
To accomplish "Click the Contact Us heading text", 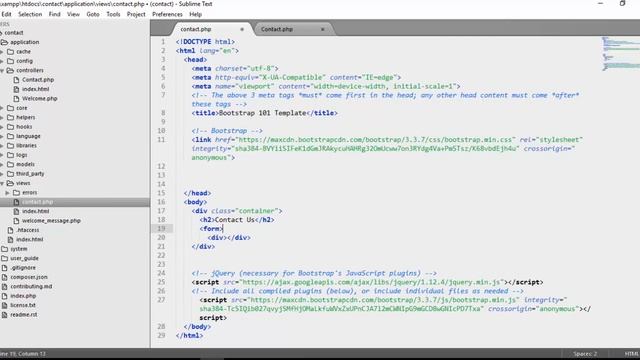I will [235, 220].
